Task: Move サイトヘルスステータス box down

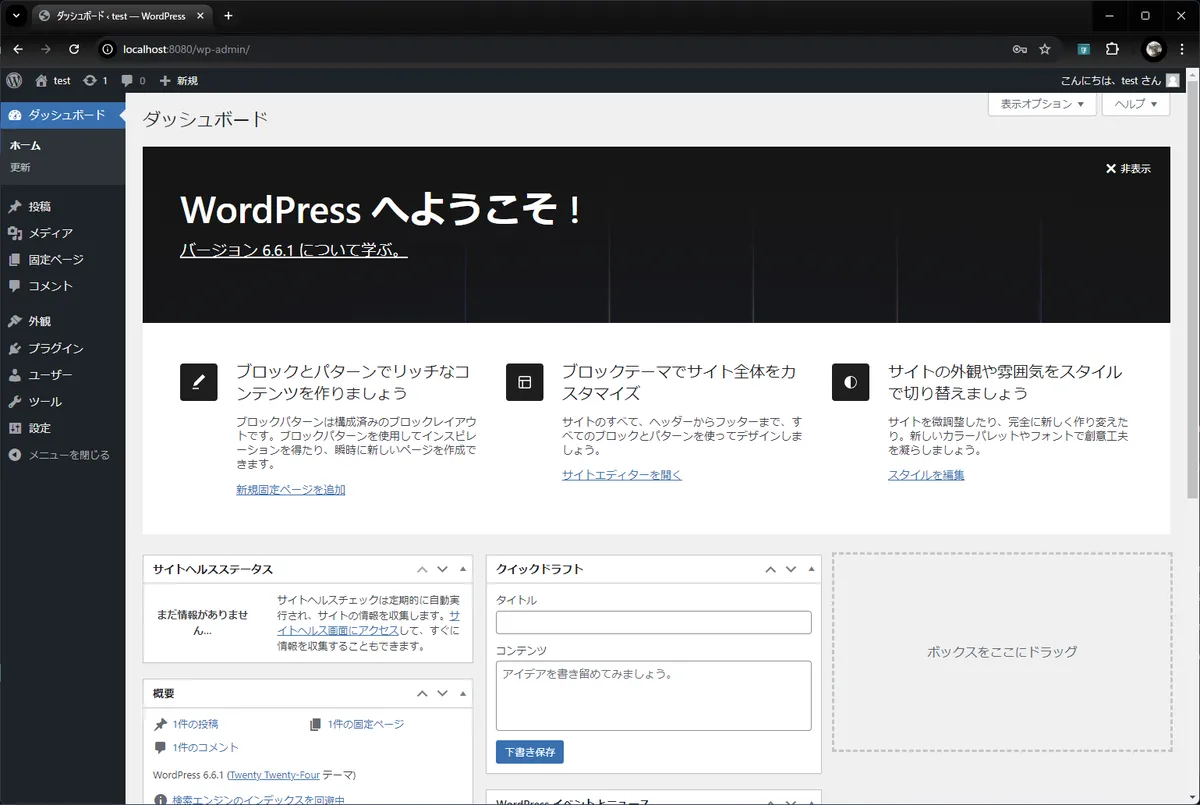Action: (x=442, y=569)
